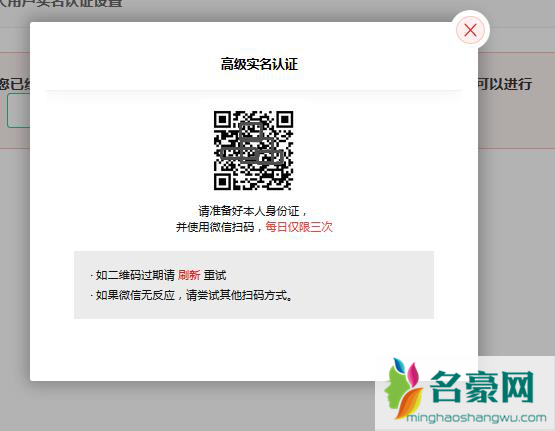Click the green outlined button behind the dialog

[x=18, y=110]
